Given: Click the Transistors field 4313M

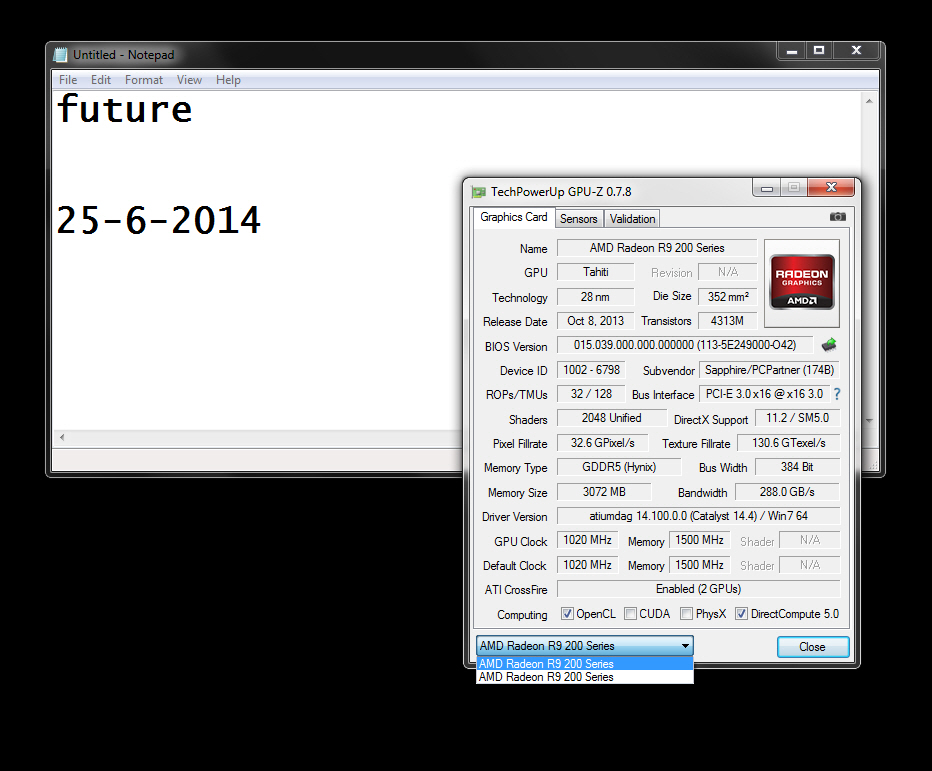Looking at the screenshot, I should 728,321.
